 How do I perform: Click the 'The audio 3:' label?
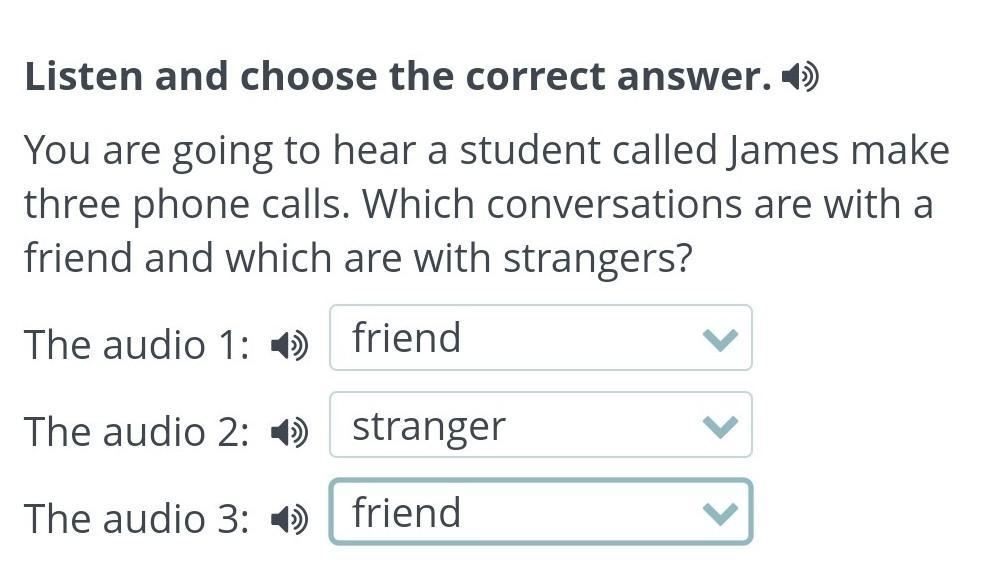(137, 519)
